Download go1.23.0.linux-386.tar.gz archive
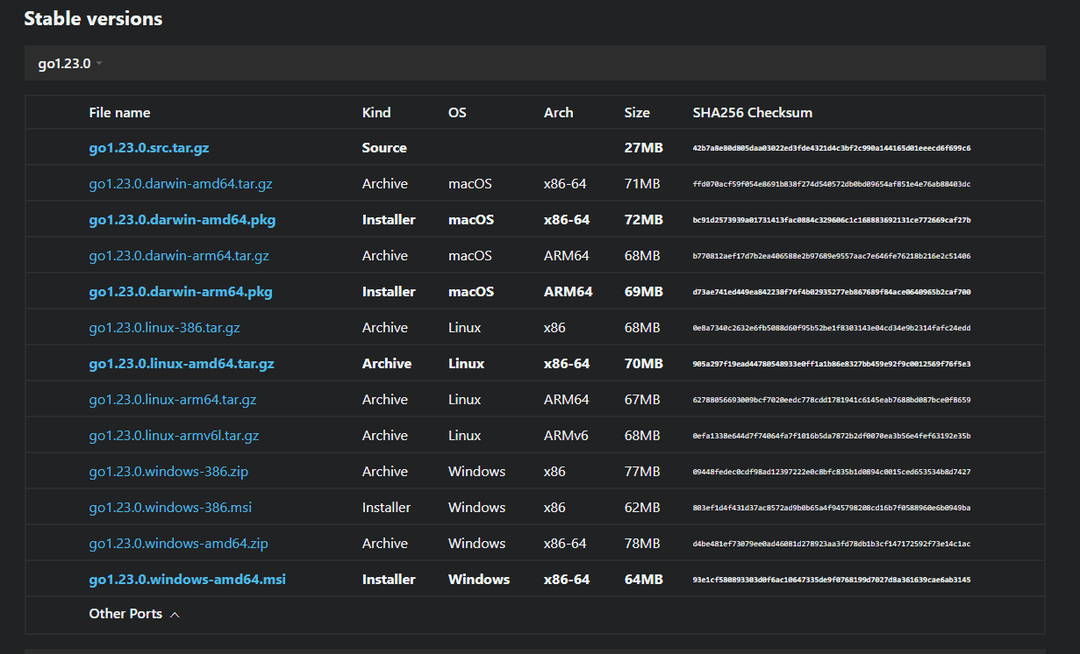1080x654 pixels. (x=164, y=328)
